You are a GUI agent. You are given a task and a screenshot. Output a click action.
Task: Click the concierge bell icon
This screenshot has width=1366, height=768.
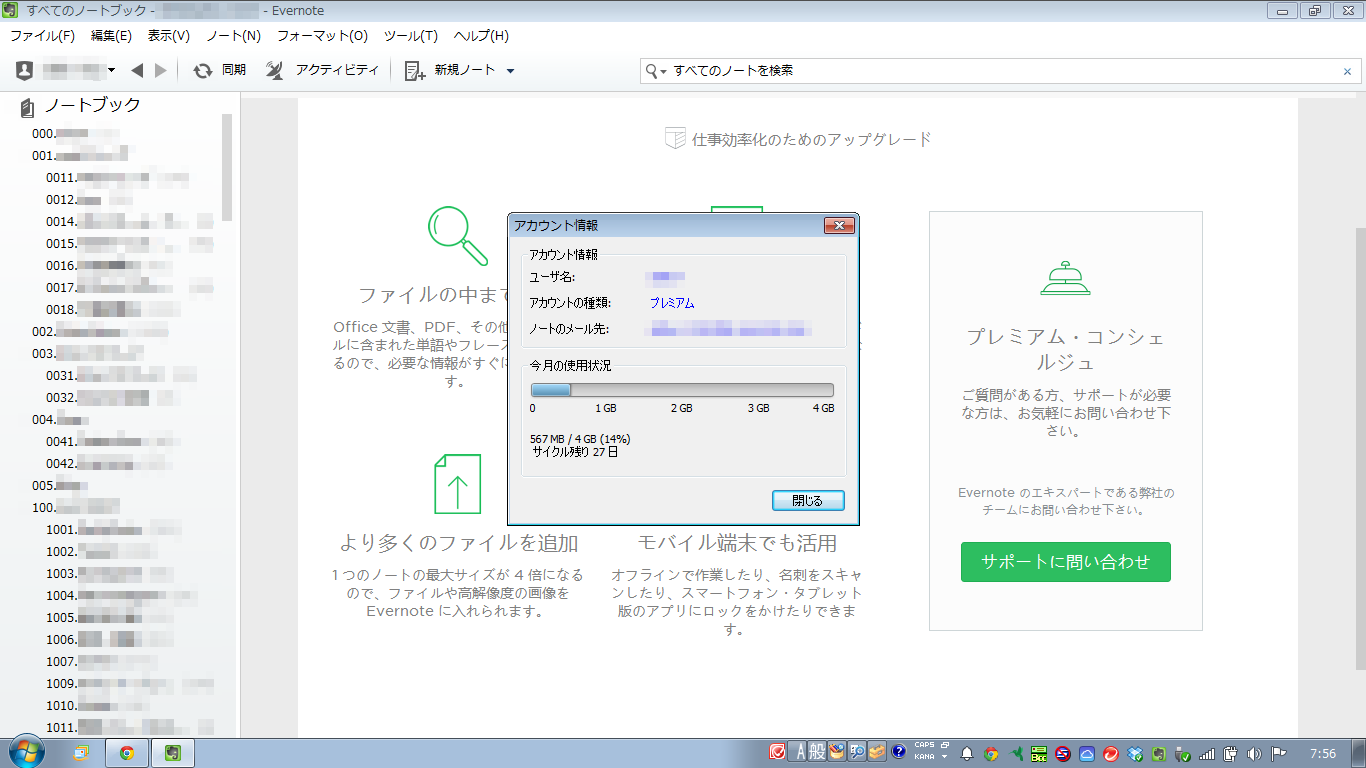(x=1066, y=278)
